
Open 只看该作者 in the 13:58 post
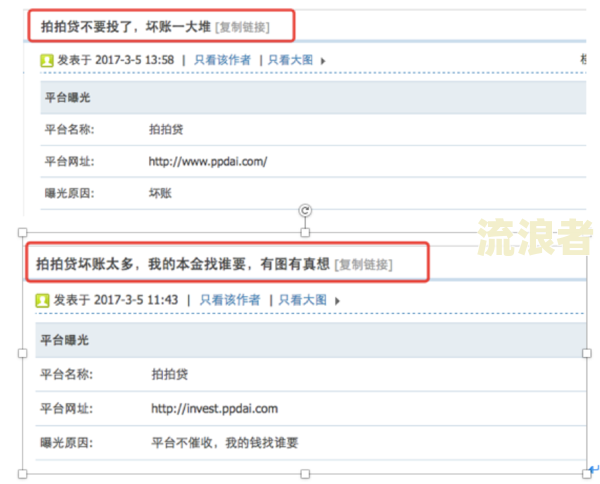(222, 60)
